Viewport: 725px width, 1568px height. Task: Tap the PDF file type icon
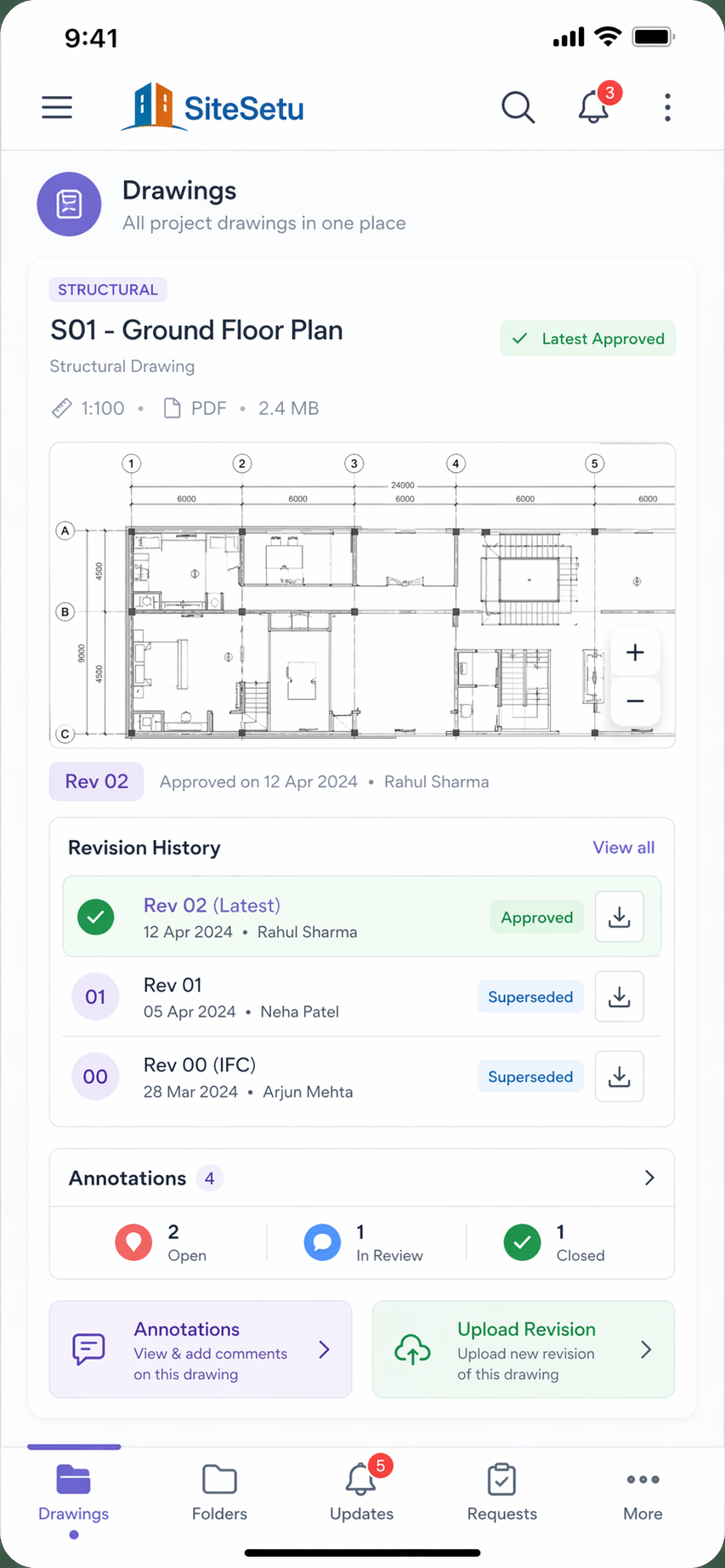click(172, 408)
